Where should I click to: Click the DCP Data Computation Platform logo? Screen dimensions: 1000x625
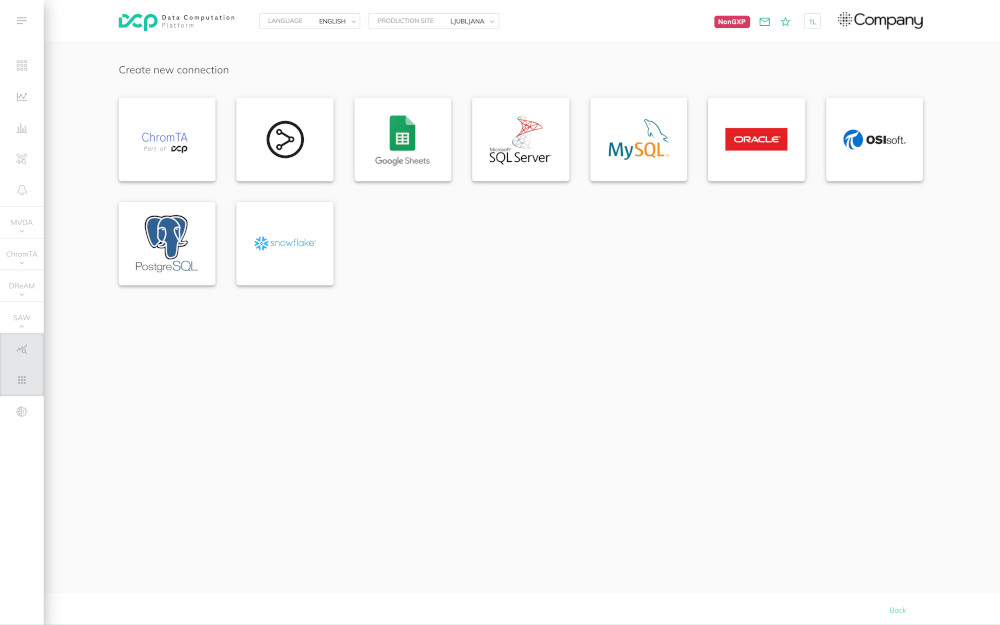click(177, 21)
